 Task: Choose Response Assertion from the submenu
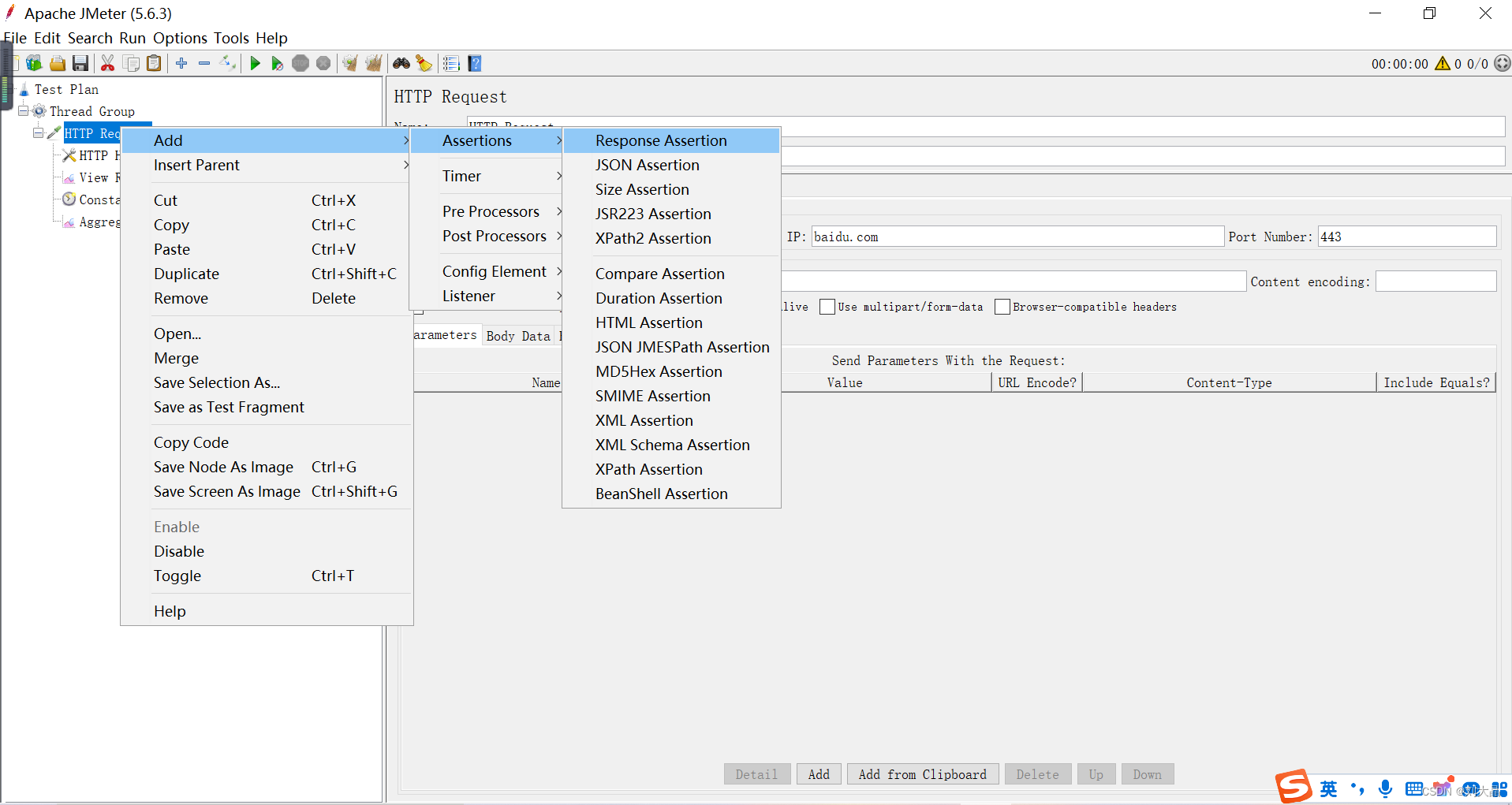[671, 140]
